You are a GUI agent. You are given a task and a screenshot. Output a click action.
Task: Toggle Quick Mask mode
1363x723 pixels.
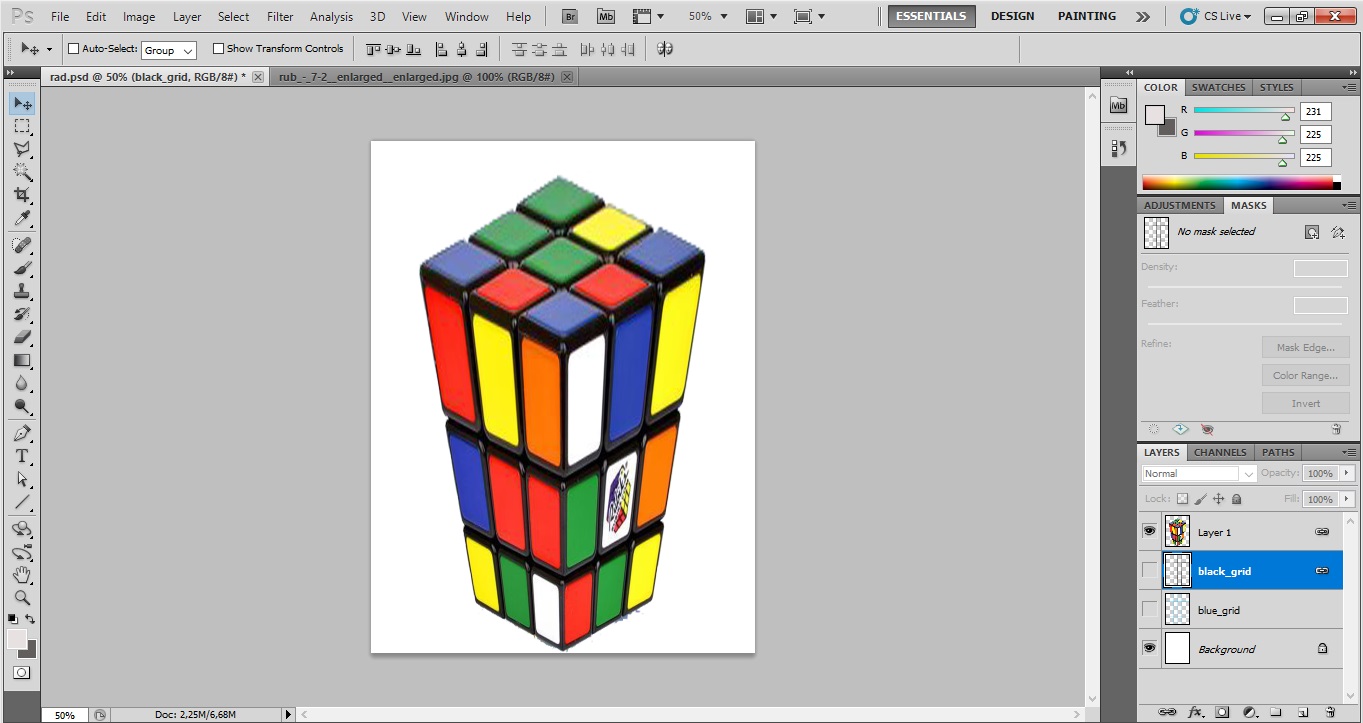click(x=22, y=673)
